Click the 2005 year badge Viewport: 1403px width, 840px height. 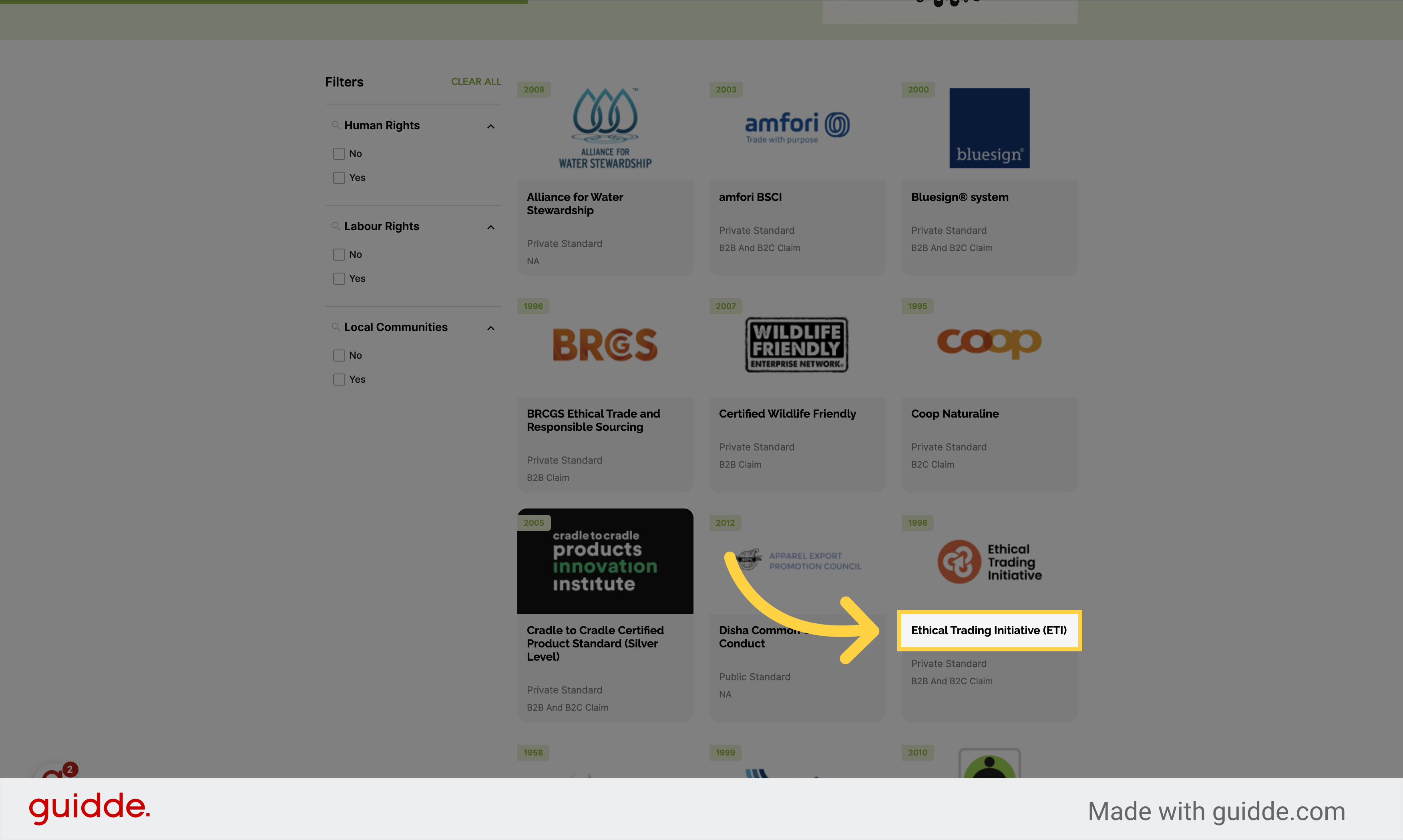[x=534, y=522]
